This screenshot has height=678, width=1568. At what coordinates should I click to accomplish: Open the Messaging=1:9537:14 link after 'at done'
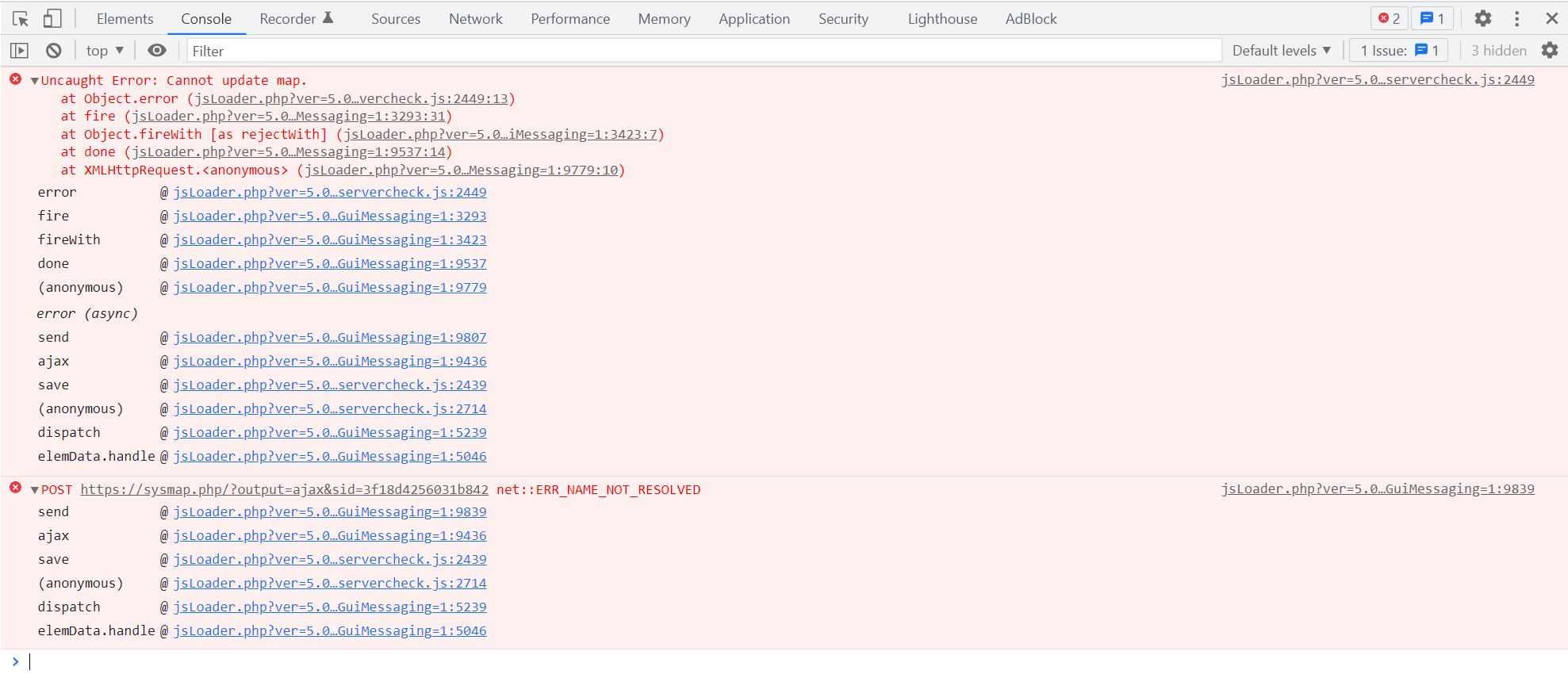pos(289,151)
